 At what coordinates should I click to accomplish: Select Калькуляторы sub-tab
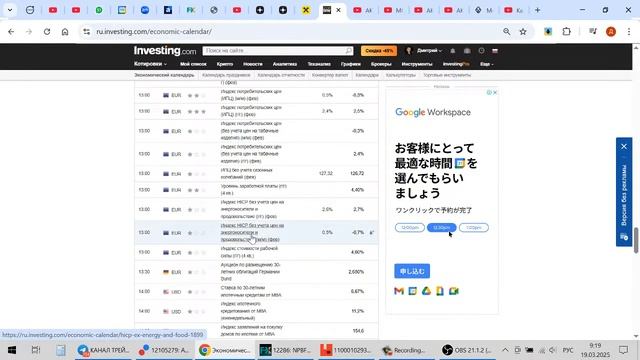tap(400, 75)
